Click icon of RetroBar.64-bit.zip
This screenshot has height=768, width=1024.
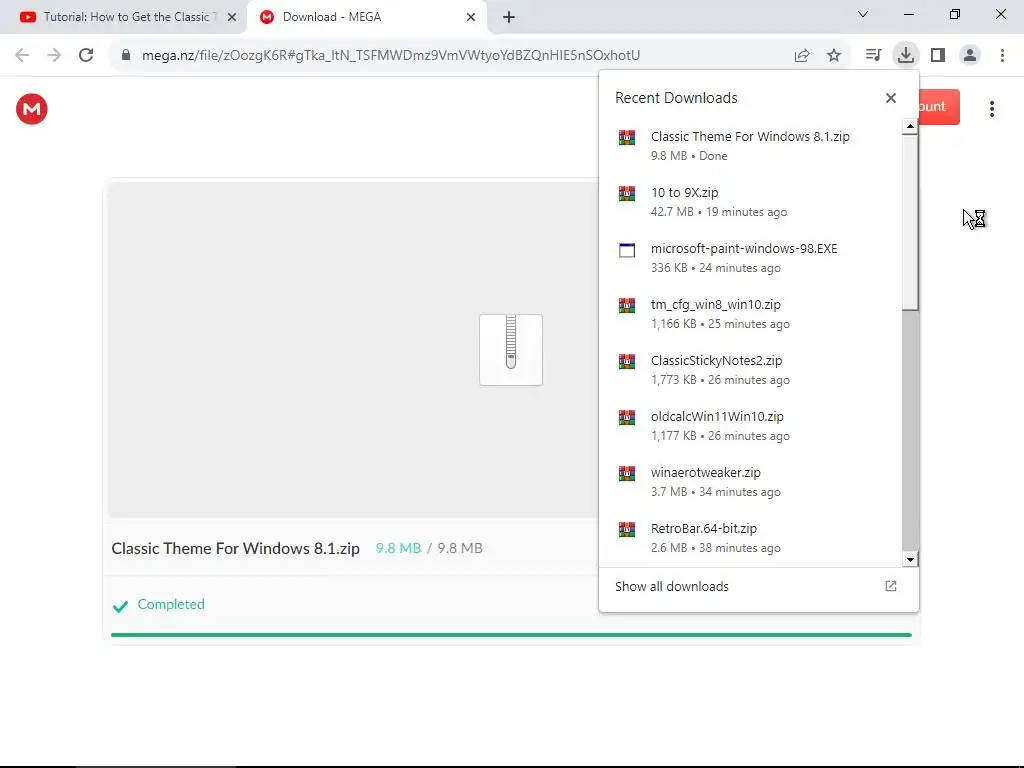point(627,529)
